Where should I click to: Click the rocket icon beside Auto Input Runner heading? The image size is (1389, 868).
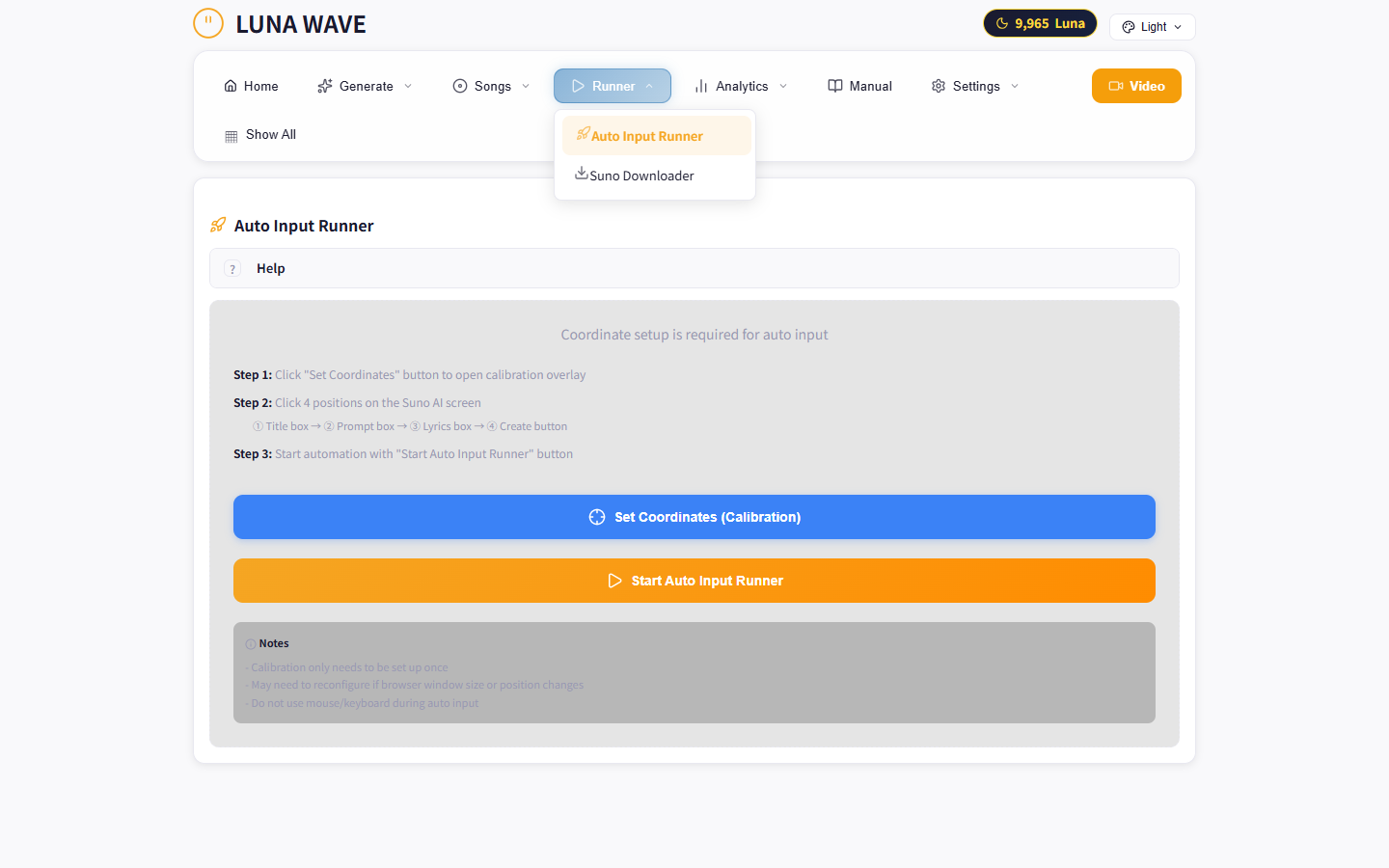[x=217, y=225]
